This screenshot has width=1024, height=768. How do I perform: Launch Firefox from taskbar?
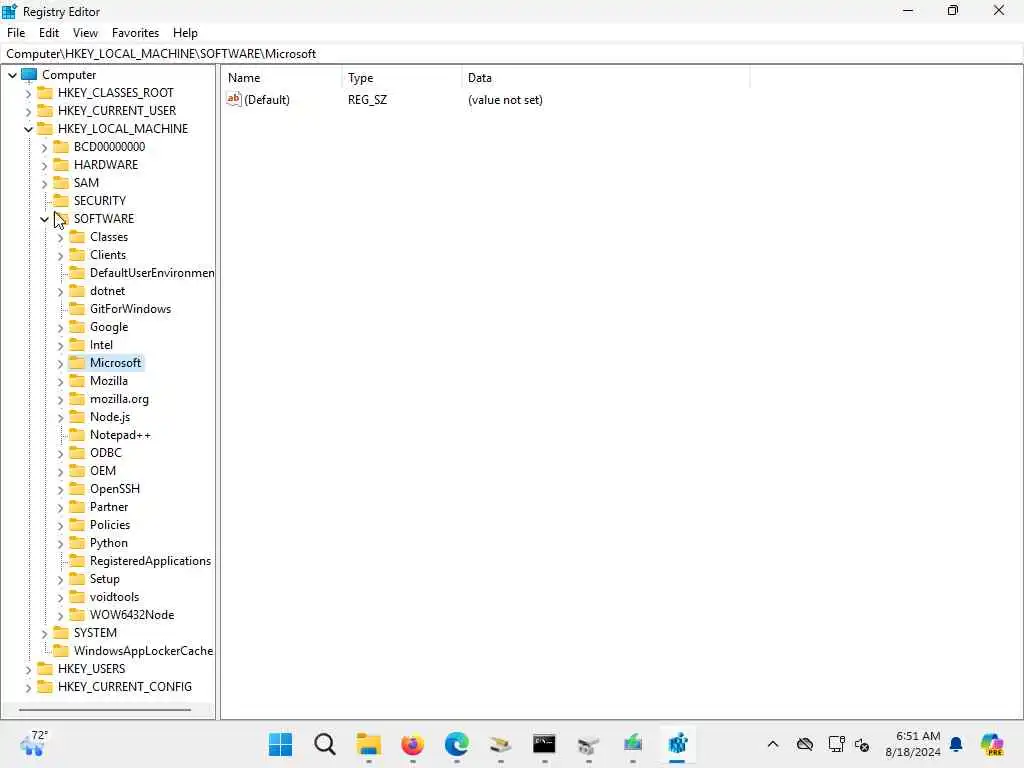pos(412,744)
